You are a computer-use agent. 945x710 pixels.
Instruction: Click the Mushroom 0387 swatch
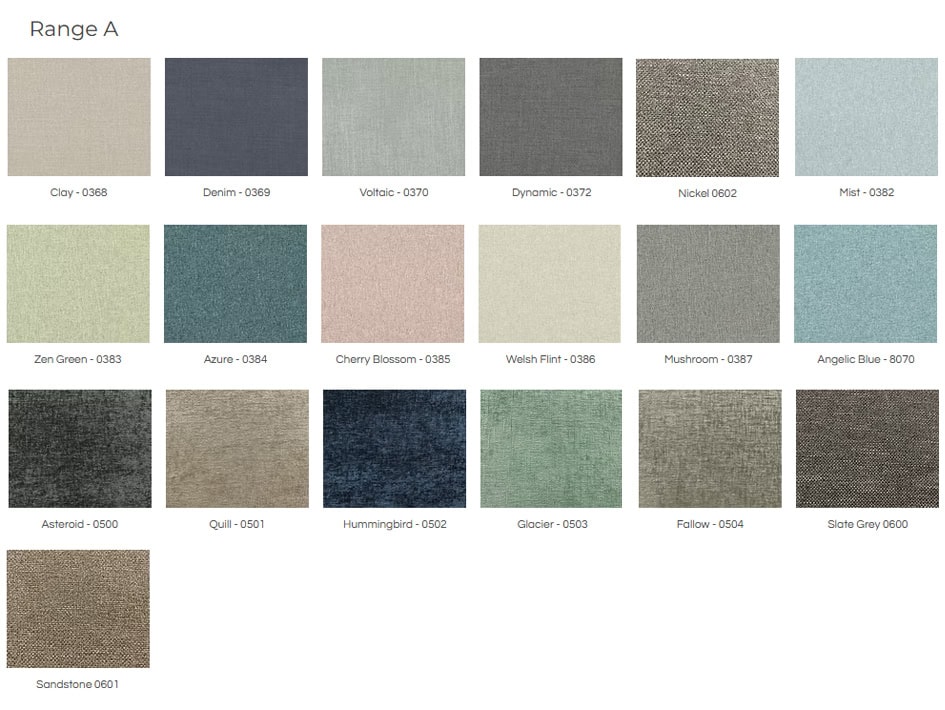click(x=708, y=284)
